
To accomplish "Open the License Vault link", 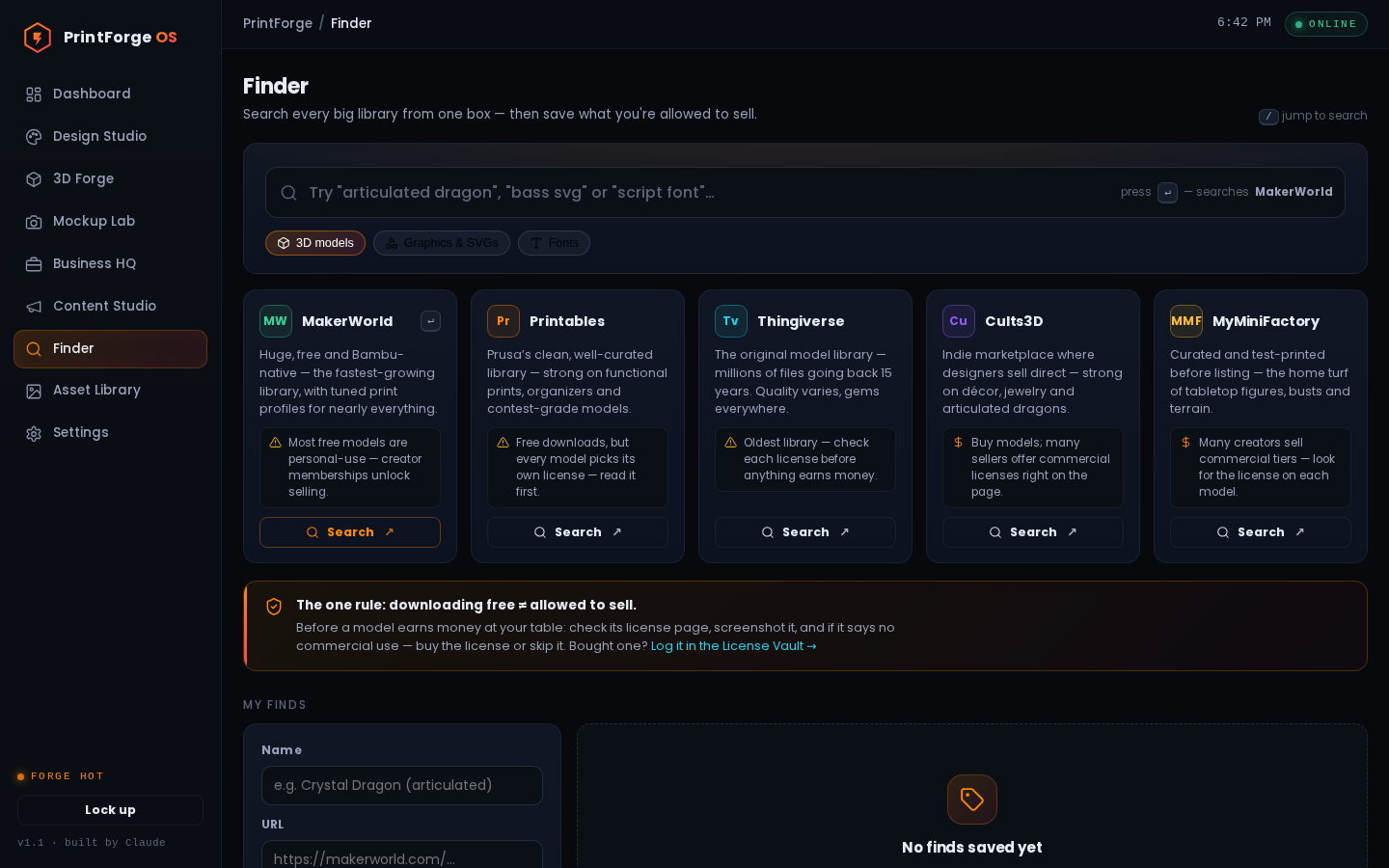I will tap(734, 646).
